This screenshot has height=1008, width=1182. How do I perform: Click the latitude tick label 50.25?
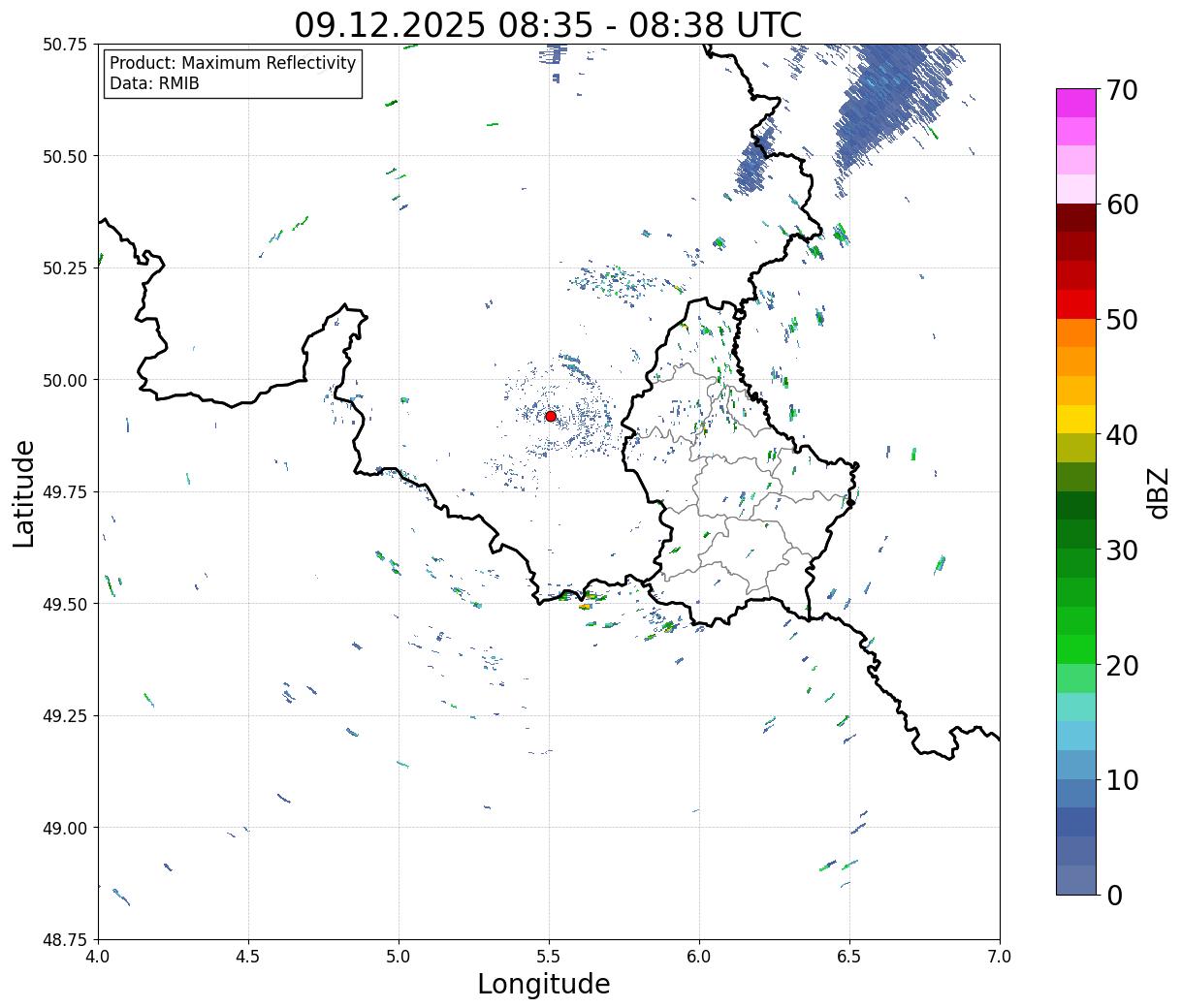65,268
